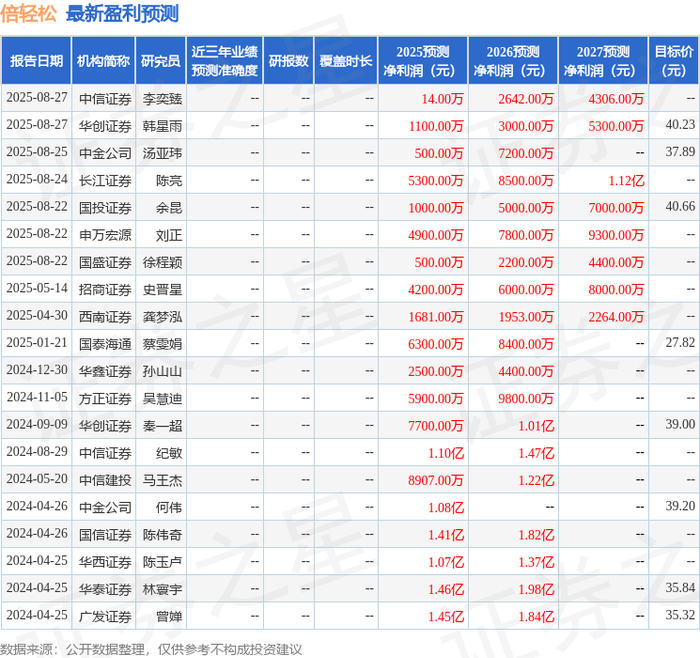Click 中信建投 institution cell
The image size is (700, 658).
click(105, 480)
